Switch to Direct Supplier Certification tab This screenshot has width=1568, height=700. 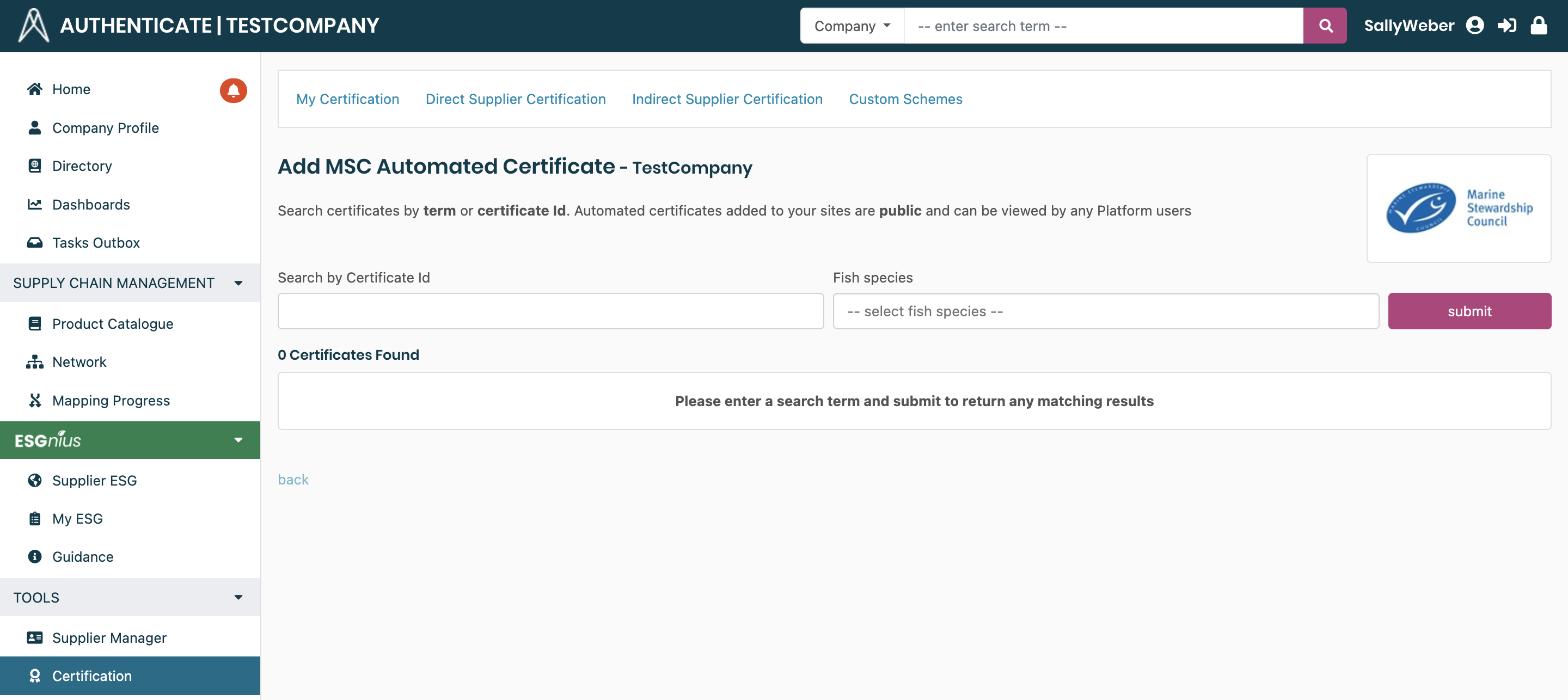tap(515, 99)
